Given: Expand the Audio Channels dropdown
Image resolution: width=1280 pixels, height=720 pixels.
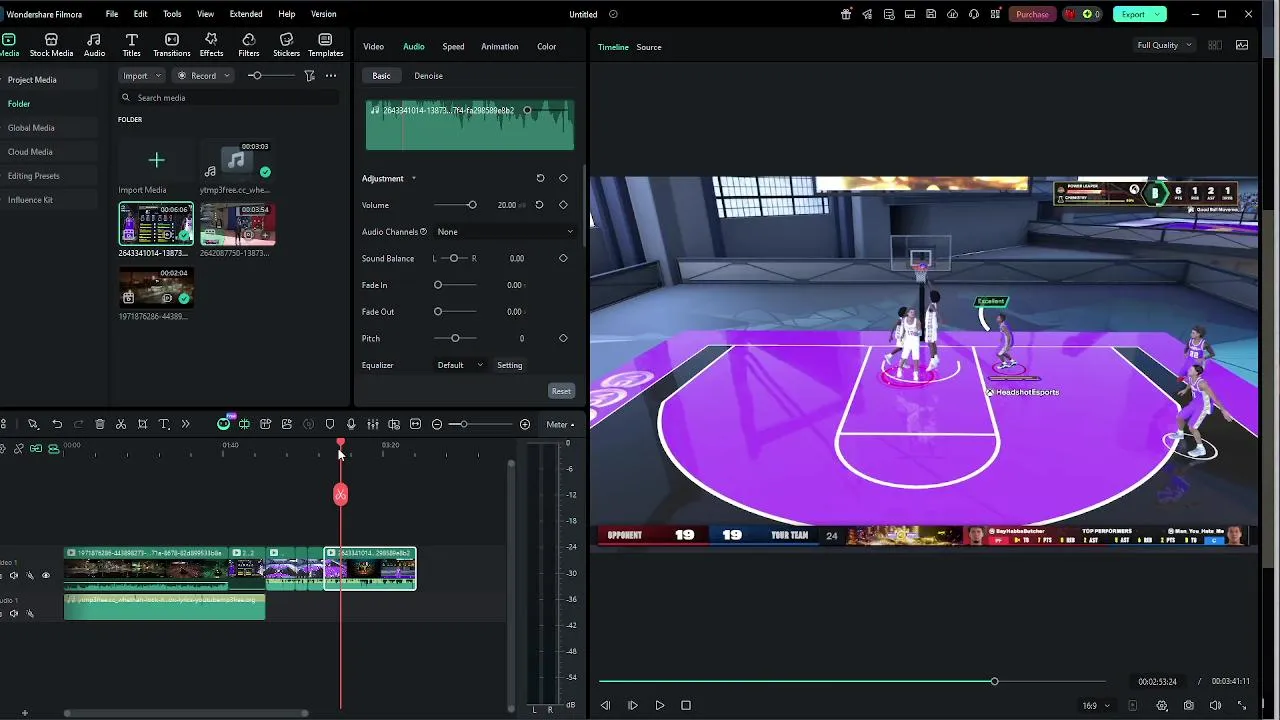Looking at the screenshot, I should (505, 232).
